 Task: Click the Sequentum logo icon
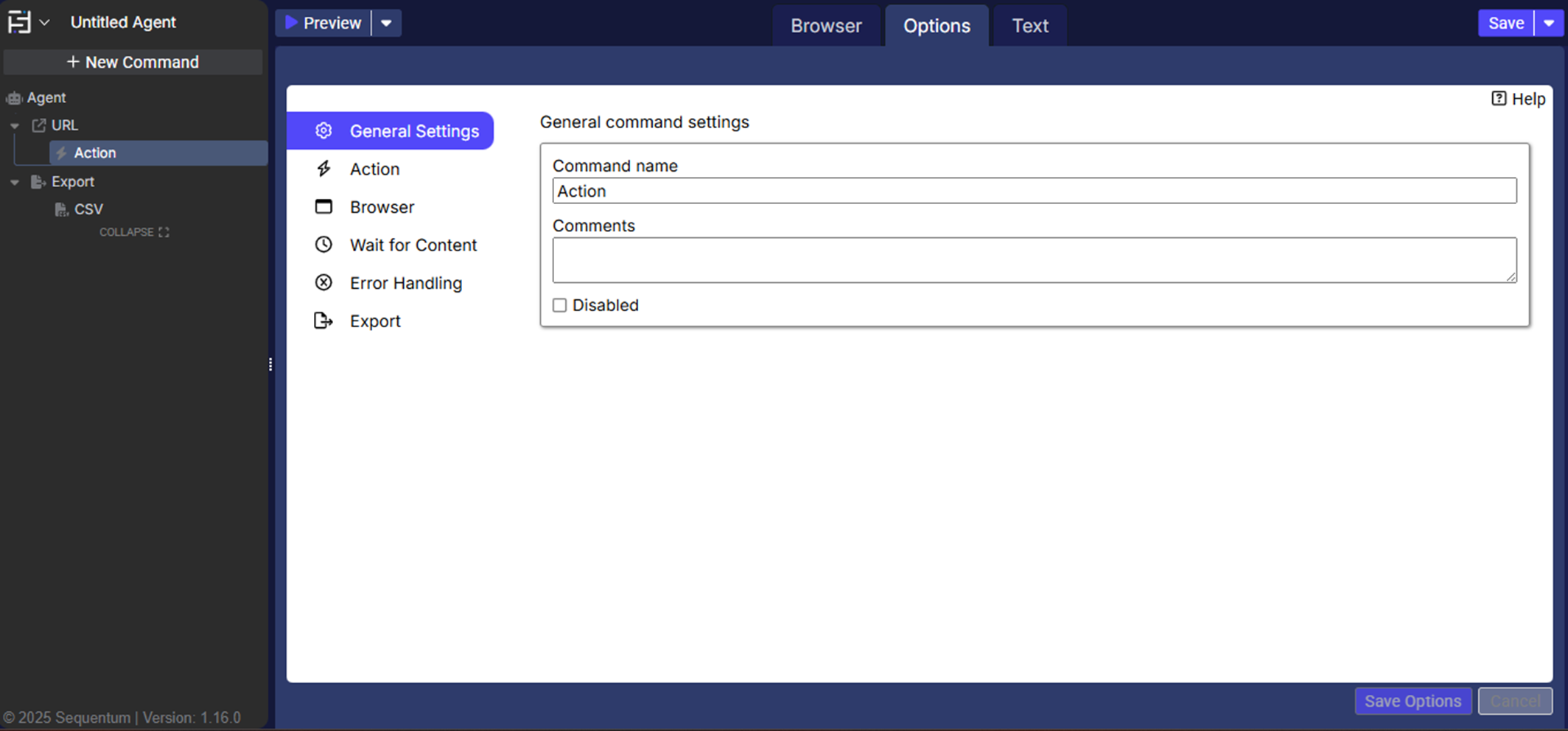[19, 22]
